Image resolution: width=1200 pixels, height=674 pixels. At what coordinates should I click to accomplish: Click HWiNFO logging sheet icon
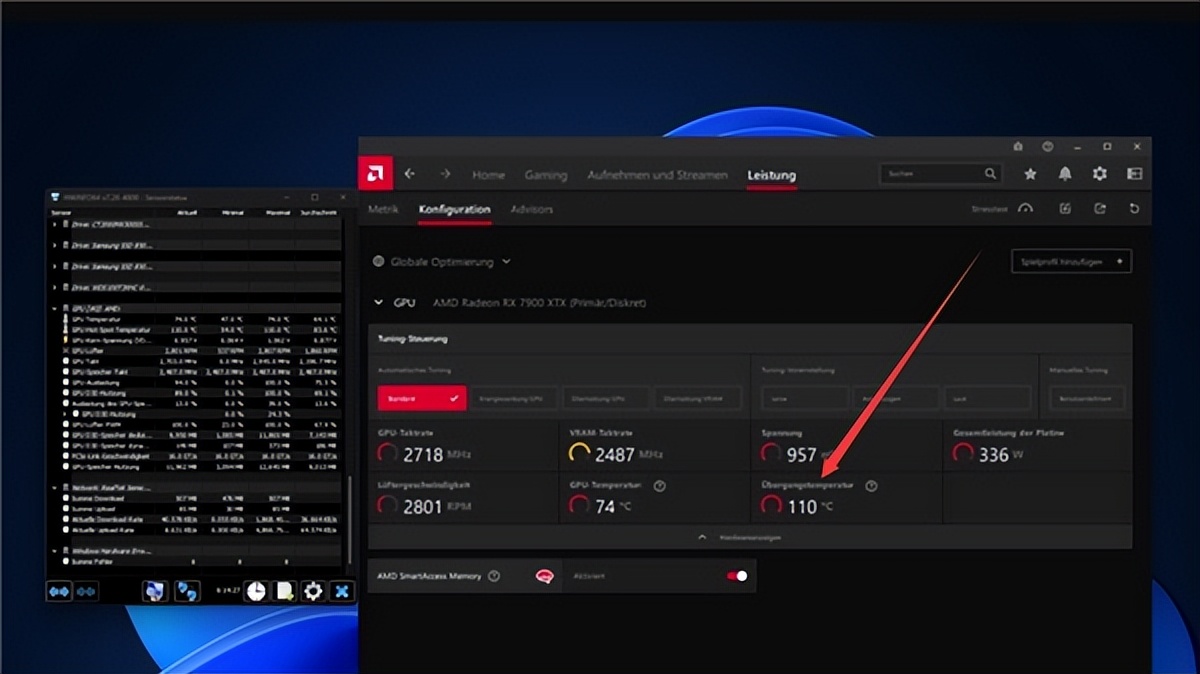click(x=285, y=592)
